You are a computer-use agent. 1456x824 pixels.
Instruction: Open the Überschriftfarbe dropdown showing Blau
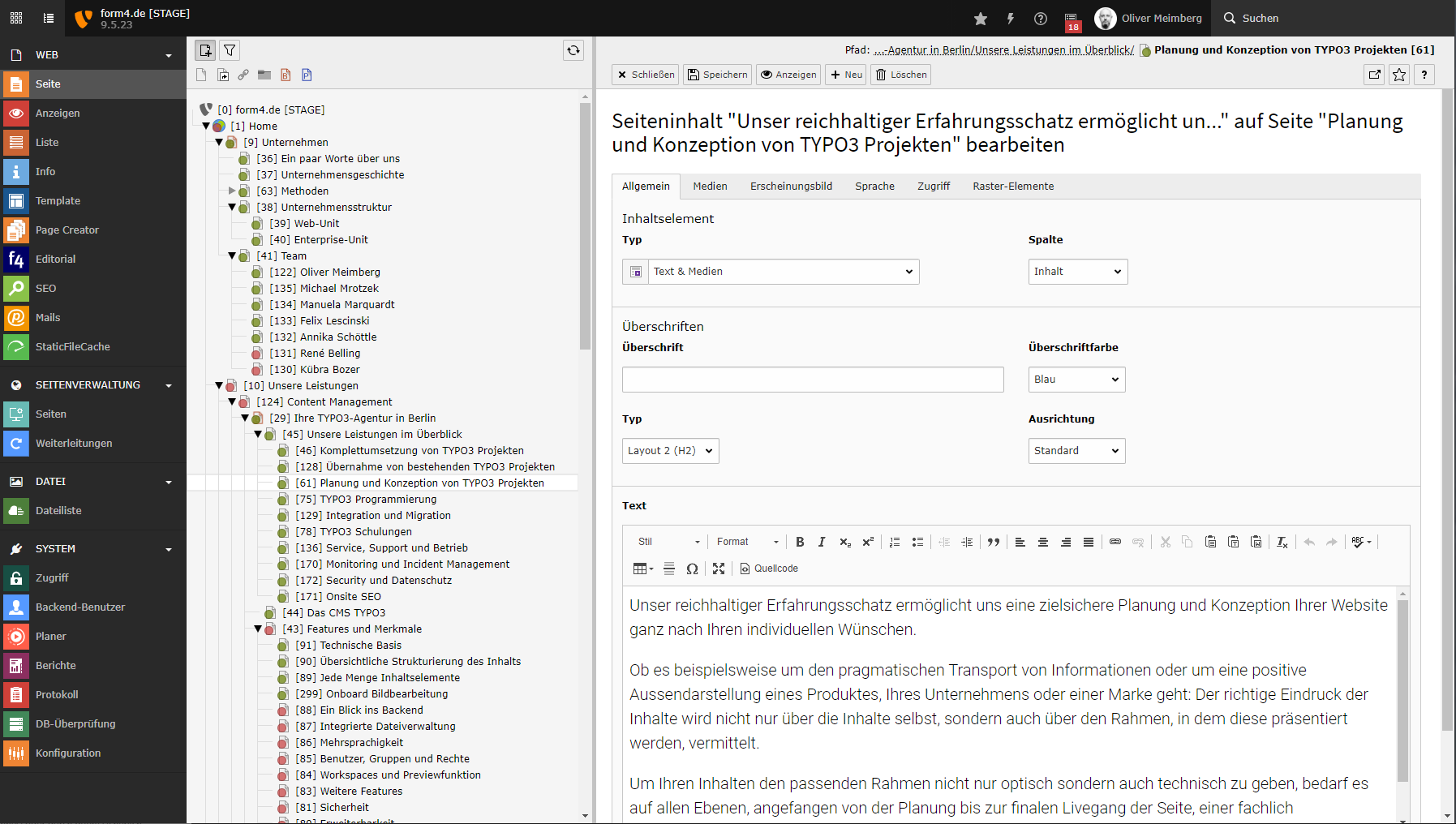[x=1077, y=380]
